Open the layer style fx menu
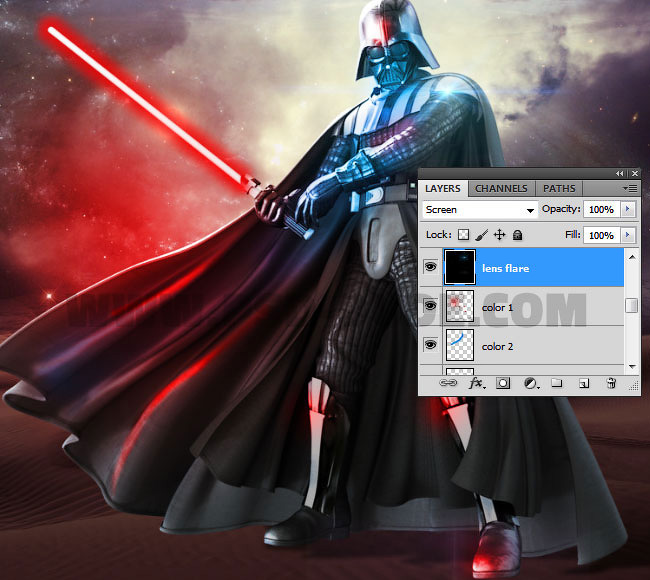The width and height of the screenshot is (650, 580). click(477, 383)
